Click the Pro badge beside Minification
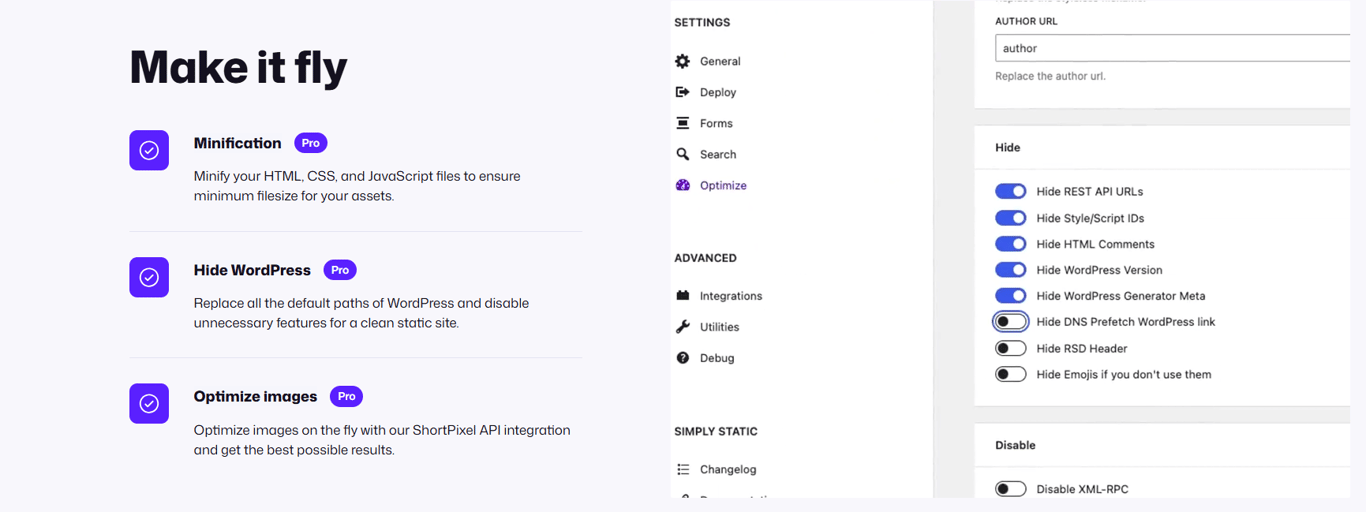The width and height of the screenshot is (1366, 512). click(x=311, y=143)
